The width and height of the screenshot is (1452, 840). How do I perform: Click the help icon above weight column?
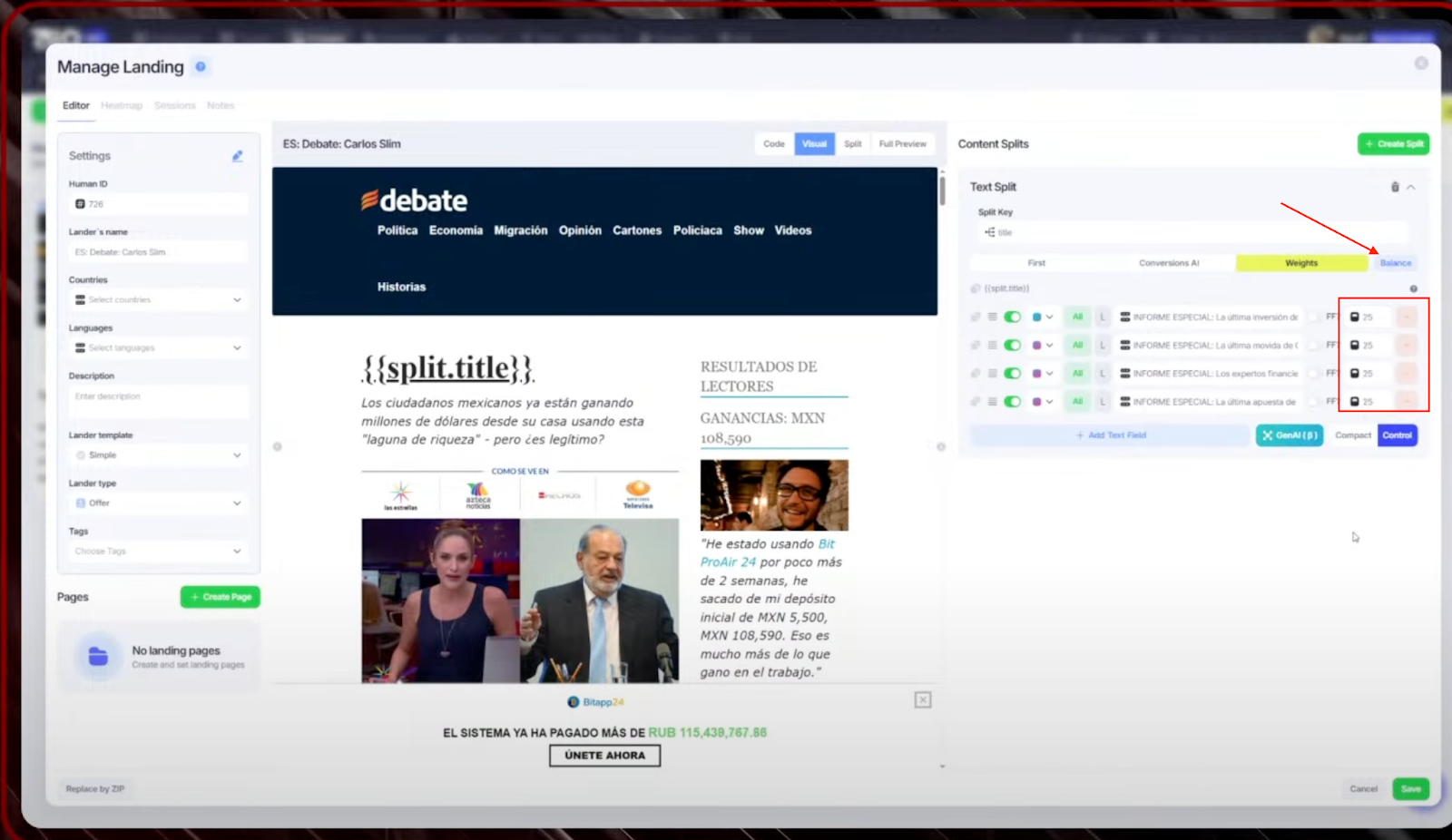(x=1413, y=288)
